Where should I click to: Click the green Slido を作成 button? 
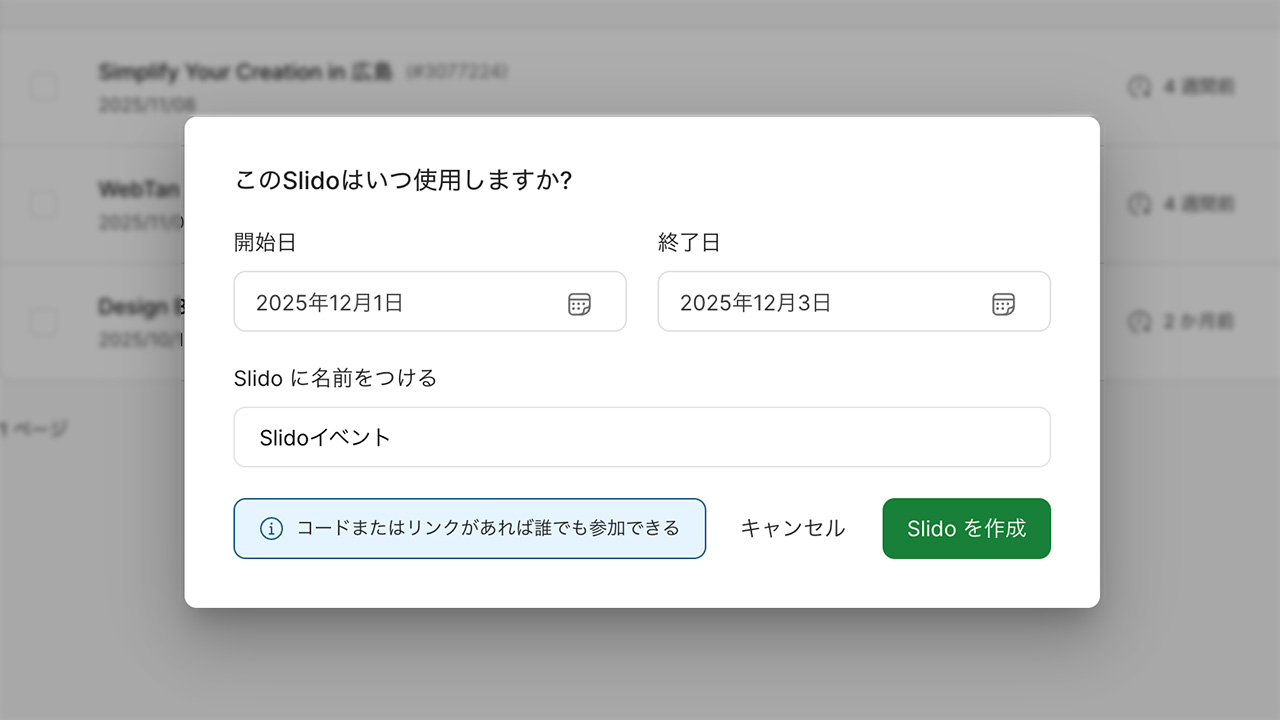pyautogui.click(x=966, y=528)
